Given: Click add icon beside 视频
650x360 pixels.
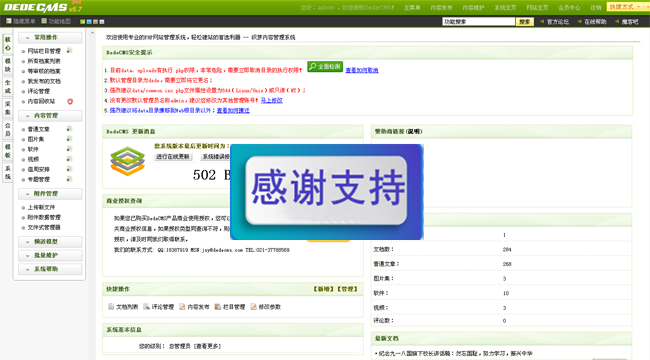Looking at the screenshot, I should [69, 159].
